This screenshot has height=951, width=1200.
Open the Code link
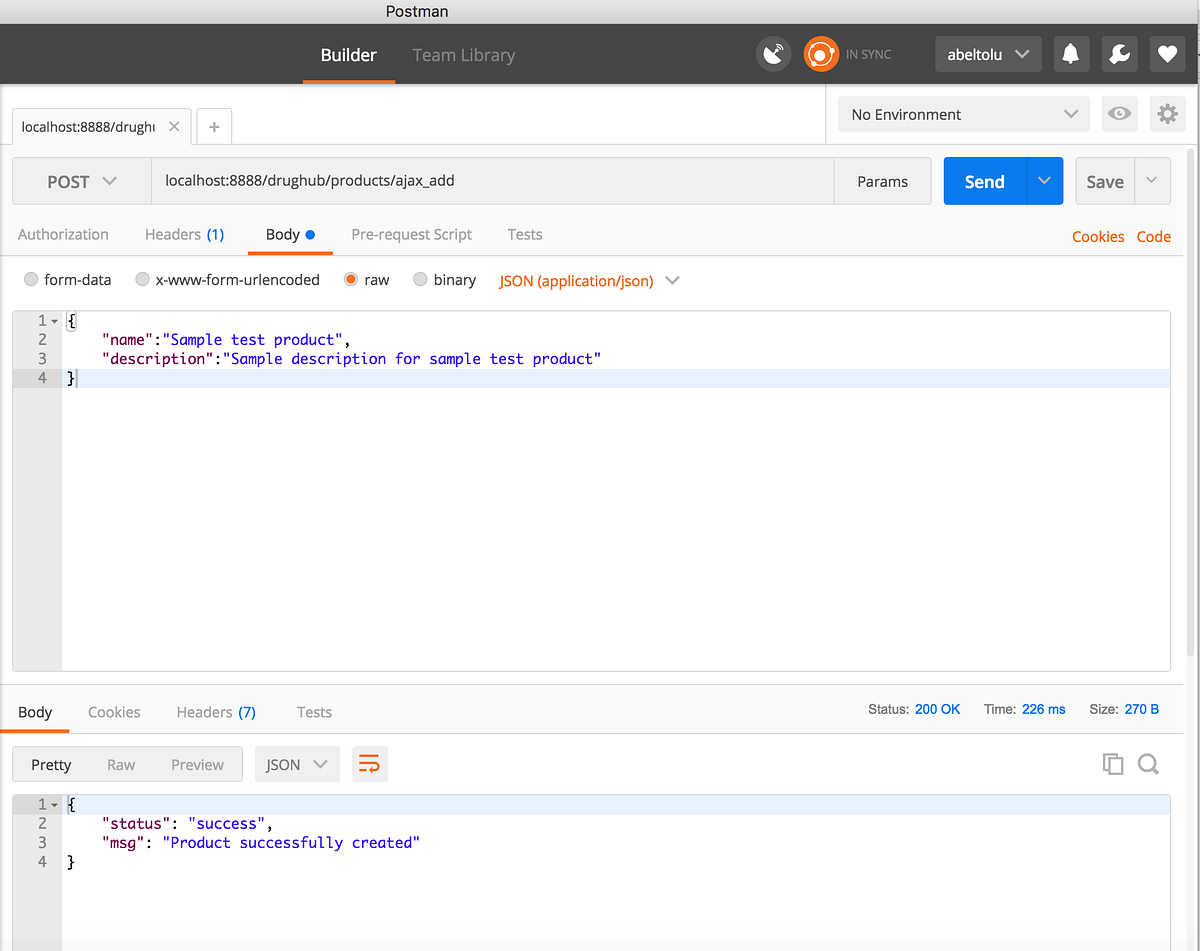(1154, 236)
